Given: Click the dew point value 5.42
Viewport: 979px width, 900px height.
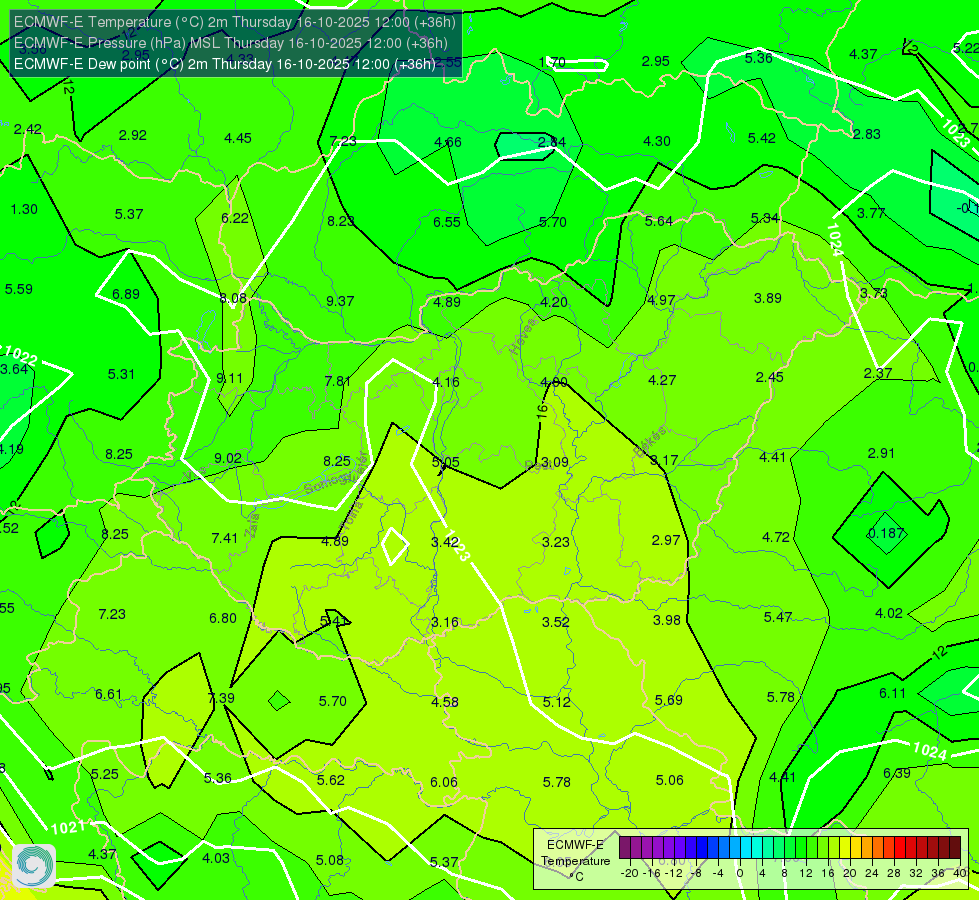Looking at the screenshot, I should [762, 138].
